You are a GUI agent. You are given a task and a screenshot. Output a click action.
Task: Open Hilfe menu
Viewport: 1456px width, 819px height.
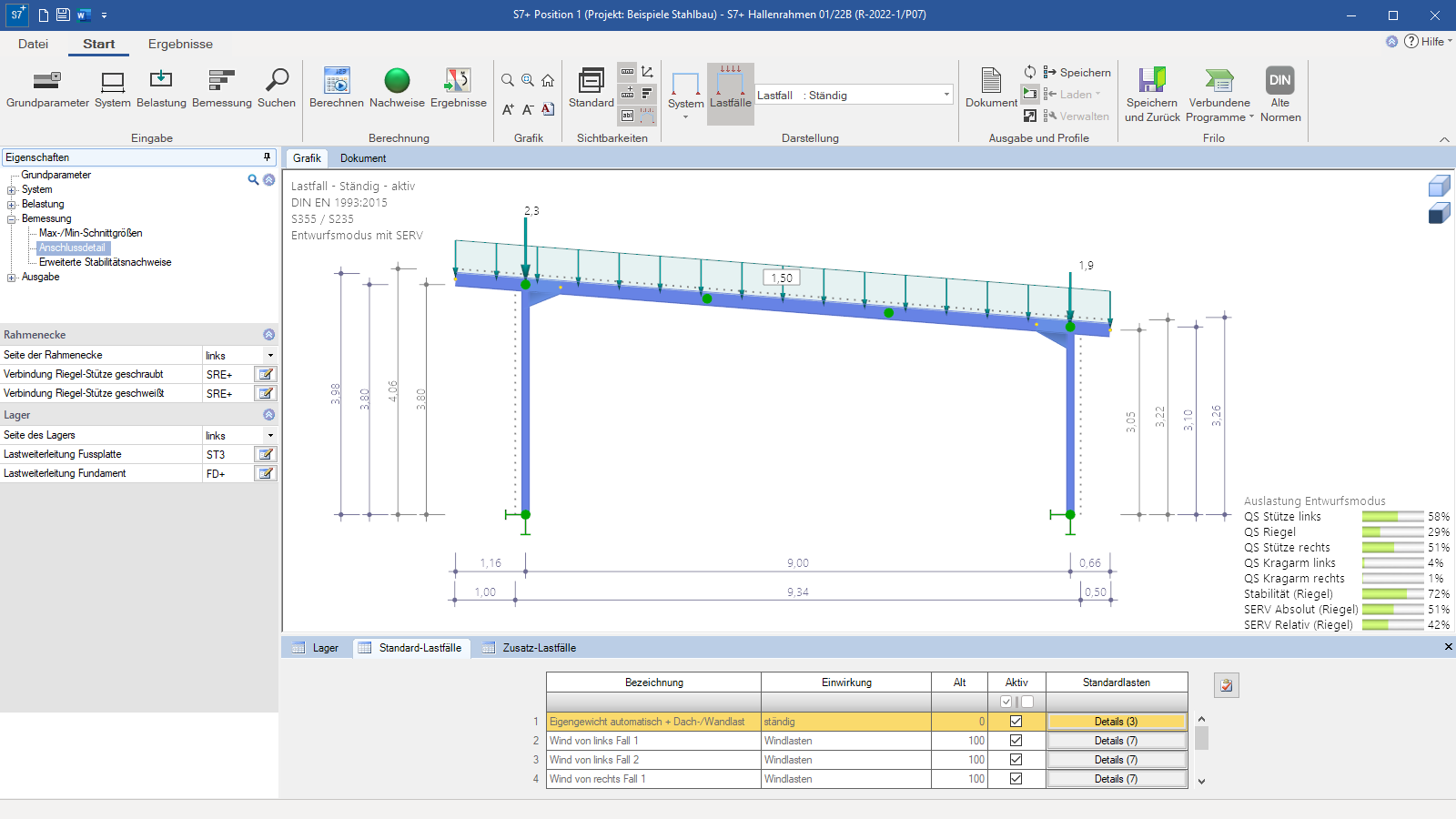(x=1427, y=41)
